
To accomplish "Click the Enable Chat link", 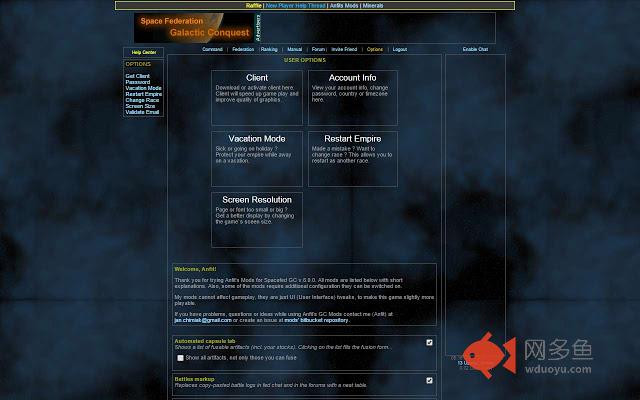I will coord(475,49).
